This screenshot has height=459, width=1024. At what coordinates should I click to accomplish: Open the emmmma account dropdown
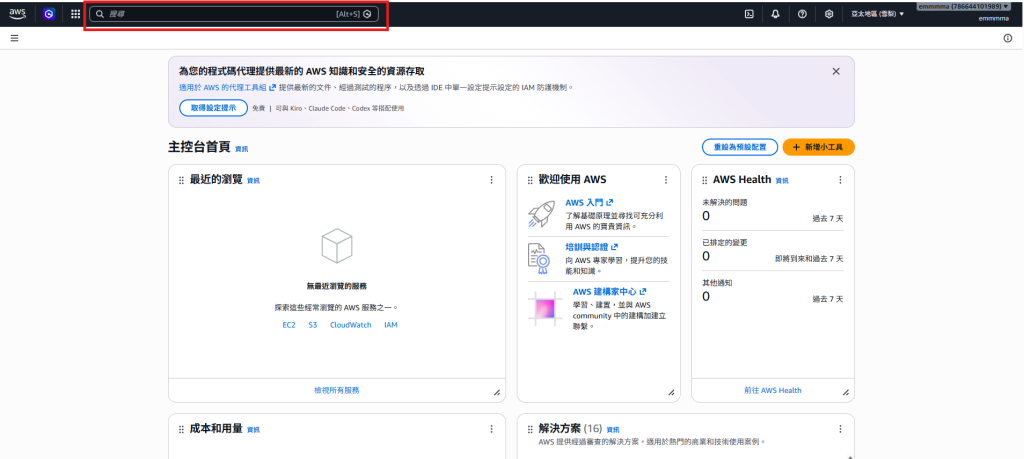(963, 7)
